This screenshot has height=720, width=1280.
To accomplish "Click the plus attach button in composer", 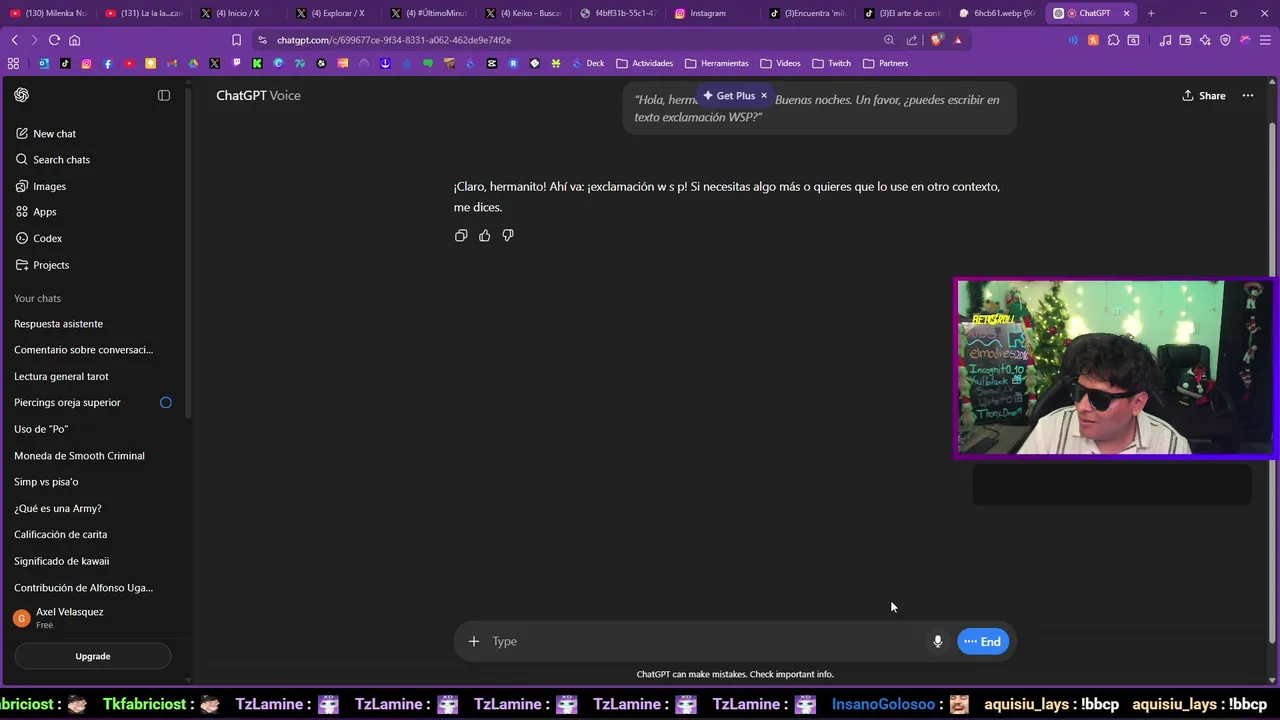I will pos(474,642).
